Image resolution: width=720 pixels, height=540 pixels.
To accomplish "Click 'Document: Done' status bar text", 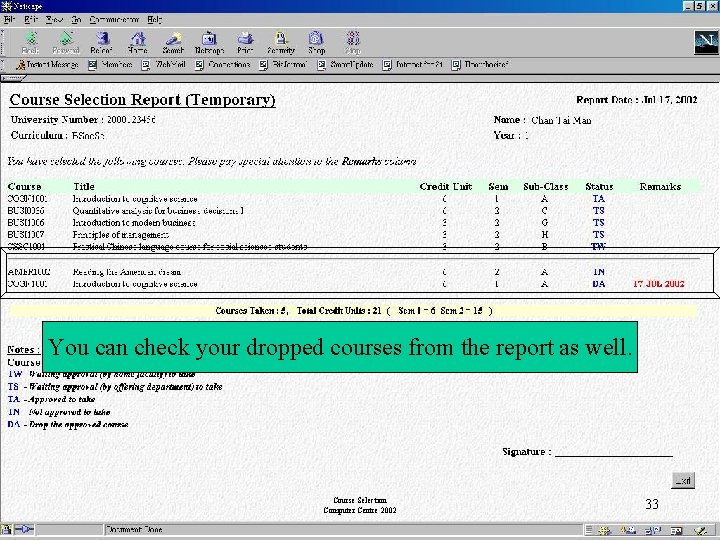I will pos(134,529).
